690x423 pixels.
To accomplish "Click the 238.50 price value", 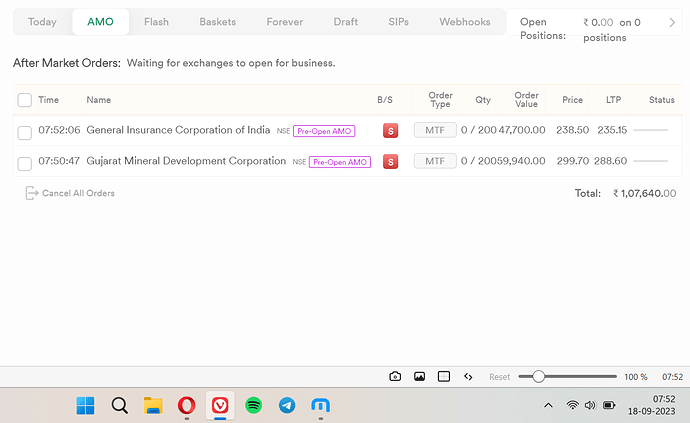I will (x=573, y=130).
